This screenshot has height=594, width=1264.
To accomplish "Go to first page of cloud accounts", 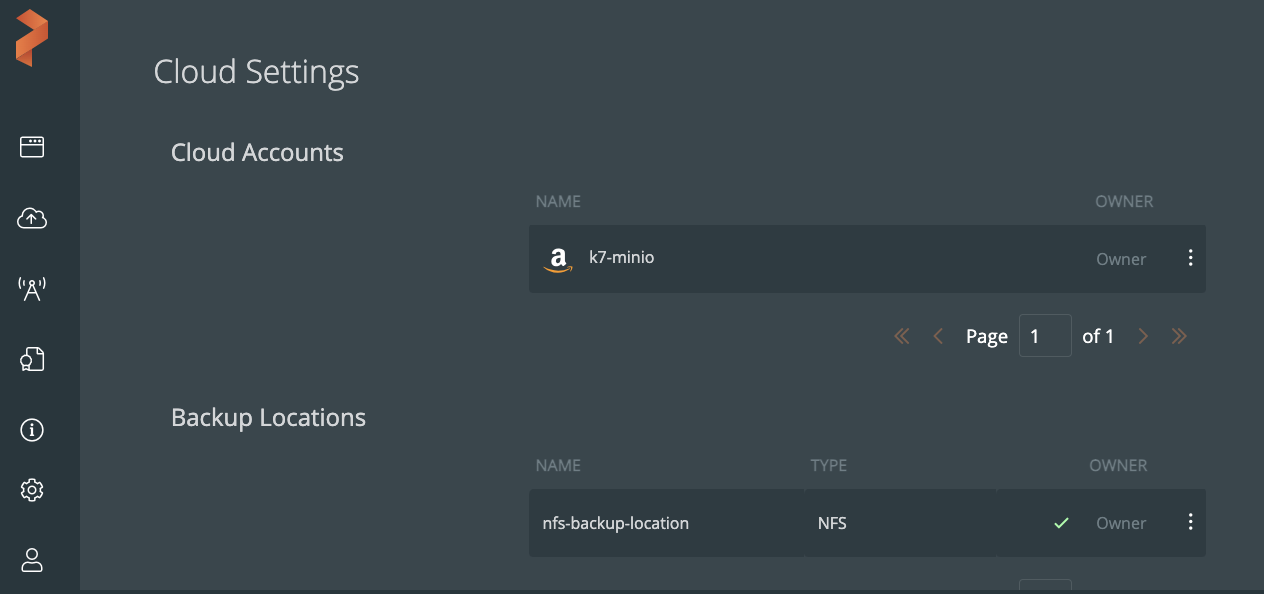I will 902,336.
